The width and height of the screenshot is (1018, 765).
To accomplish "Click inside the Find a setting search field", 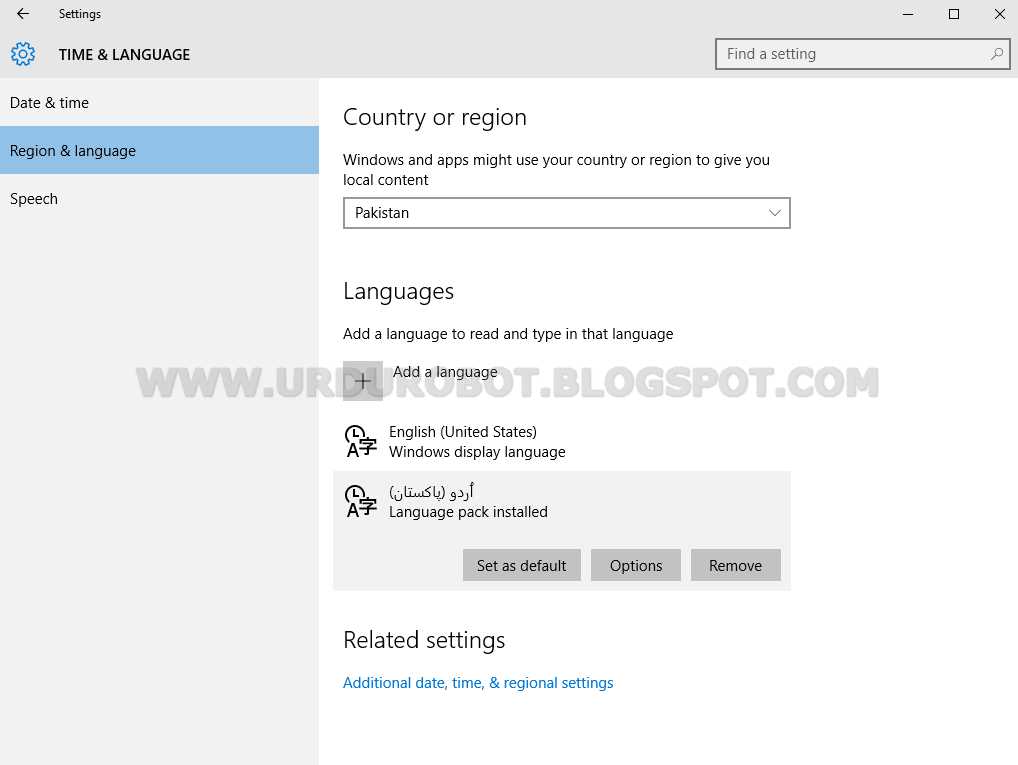I will (x=850, y=53).
